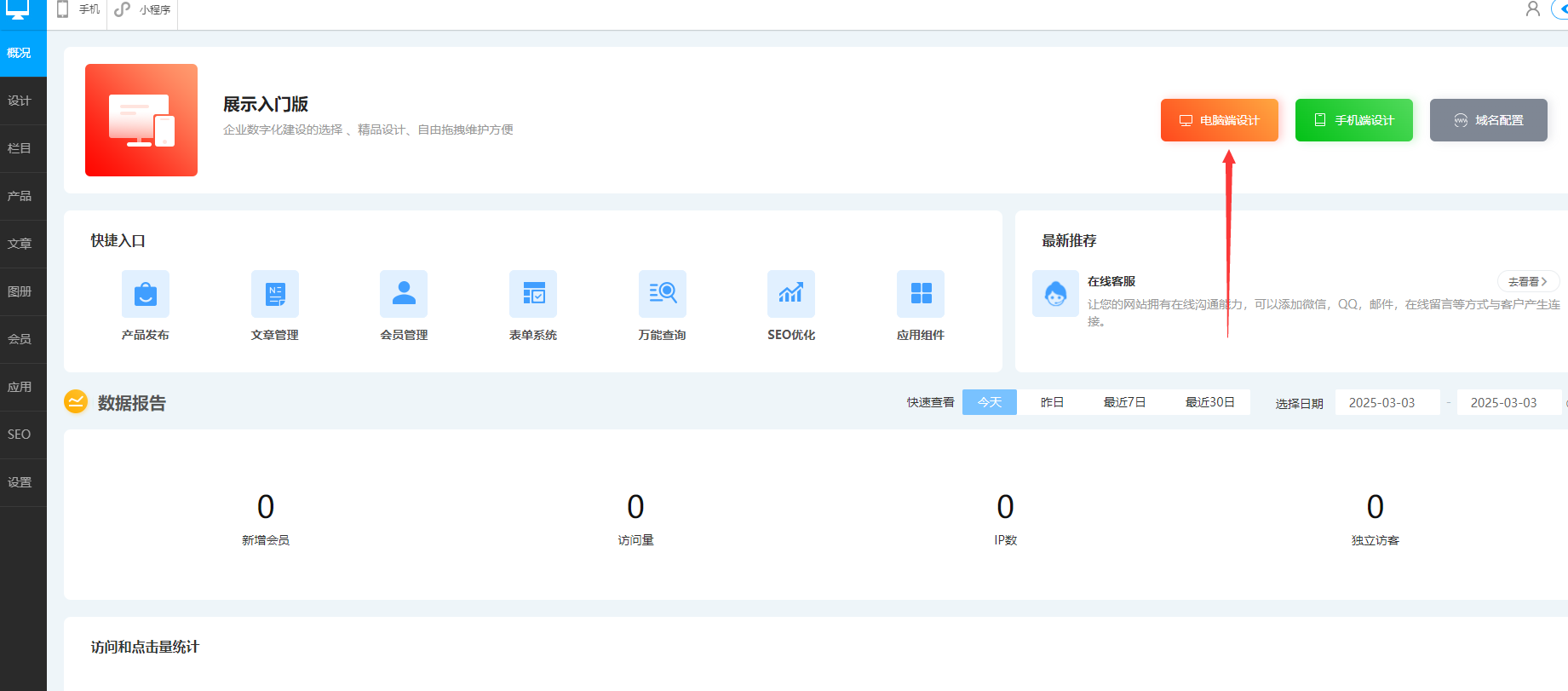Select the 昨日 quick view filter
Viewport: 1568px width, 691px height.
(1053, 402)
